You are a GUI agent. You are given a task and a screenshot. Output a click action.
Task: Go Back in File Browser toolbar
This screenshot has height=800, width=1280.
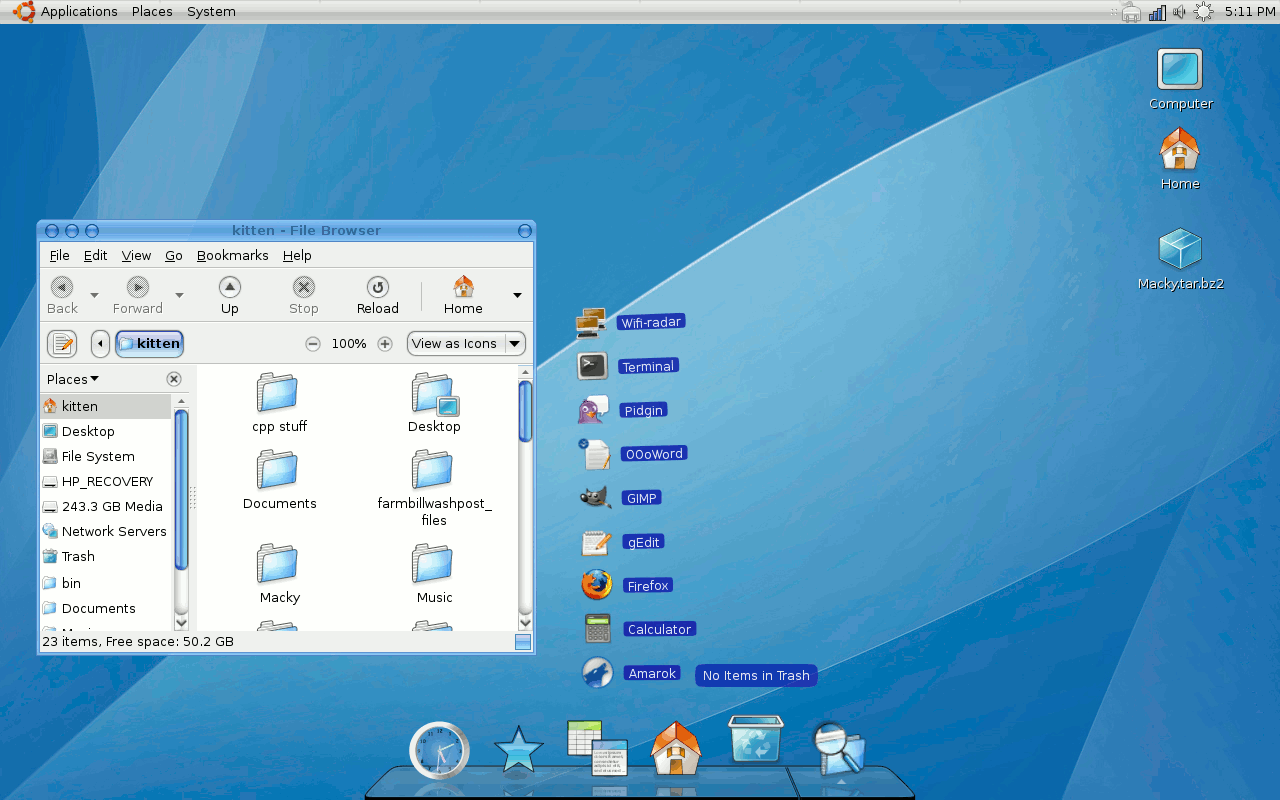62,296
